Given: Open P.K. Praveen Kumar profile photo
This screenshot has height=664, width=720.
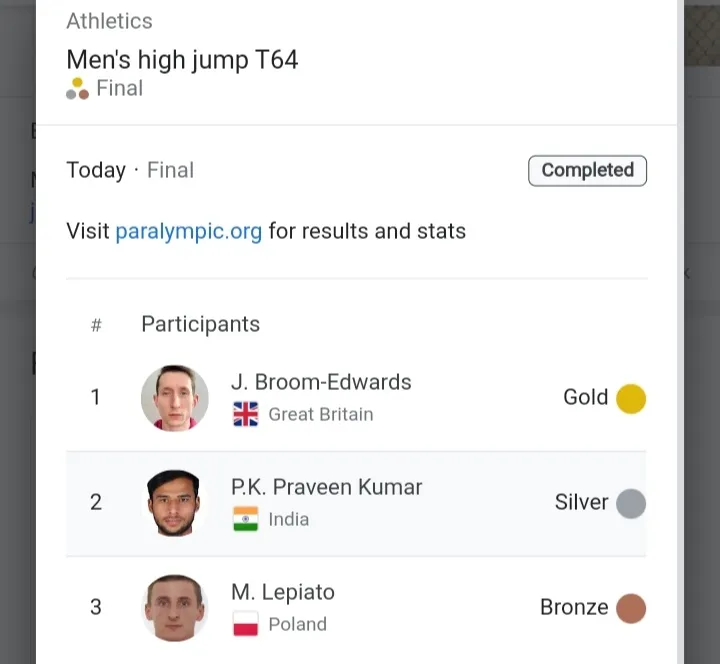Looking at the screenshot, I should click(174, 503).
